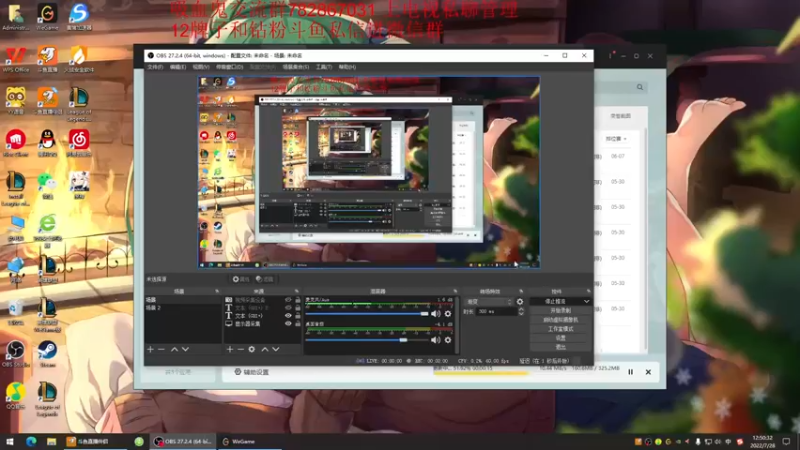Toggle lock on display capture source

click(298, 323)
